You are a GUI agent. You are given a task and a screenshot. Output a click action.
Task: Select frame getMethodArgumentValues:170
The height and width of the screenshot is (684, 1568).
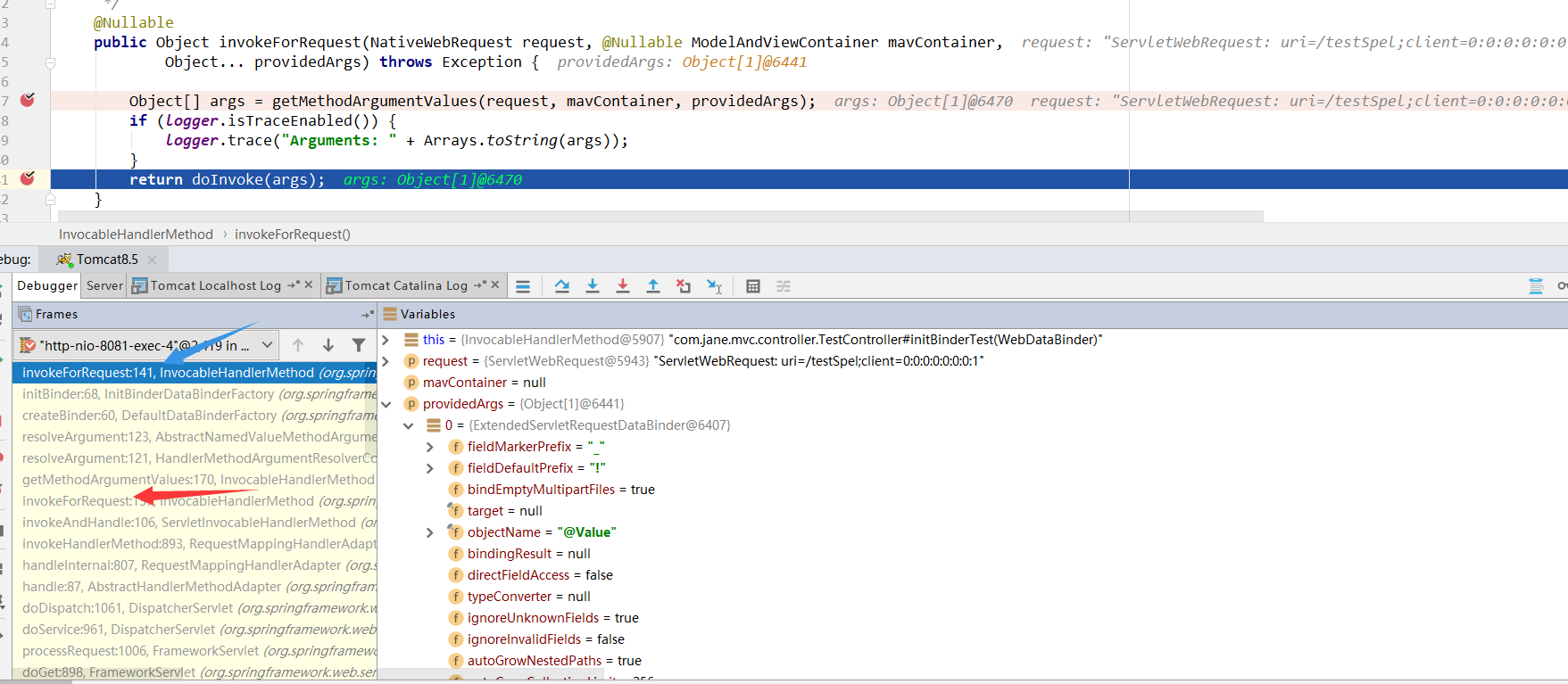(195, 480)
